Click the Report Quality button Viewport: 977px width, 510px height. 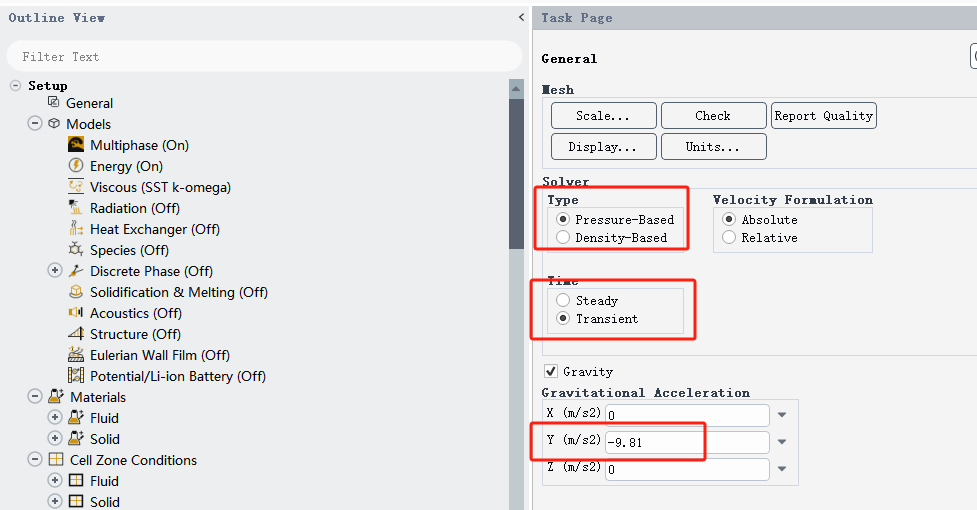point(823,116)
